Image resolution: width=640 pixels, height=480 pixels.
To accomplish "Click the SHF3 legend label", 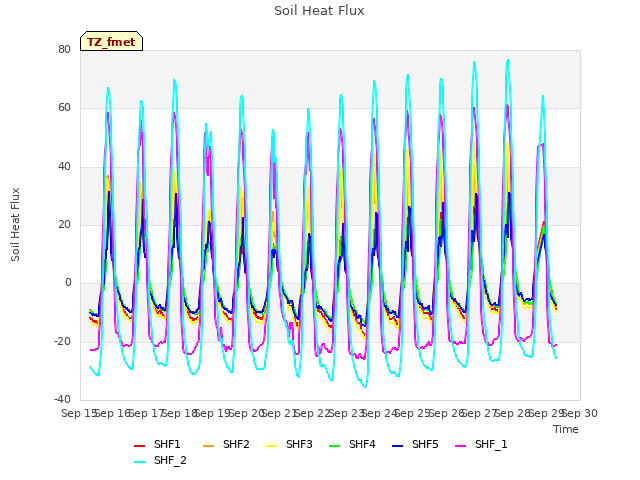I will pos(299,444).
